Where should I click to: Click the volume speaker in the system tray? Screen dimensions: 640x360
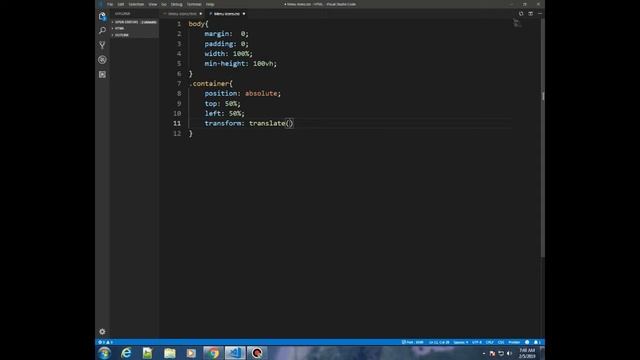coord(509,353)
